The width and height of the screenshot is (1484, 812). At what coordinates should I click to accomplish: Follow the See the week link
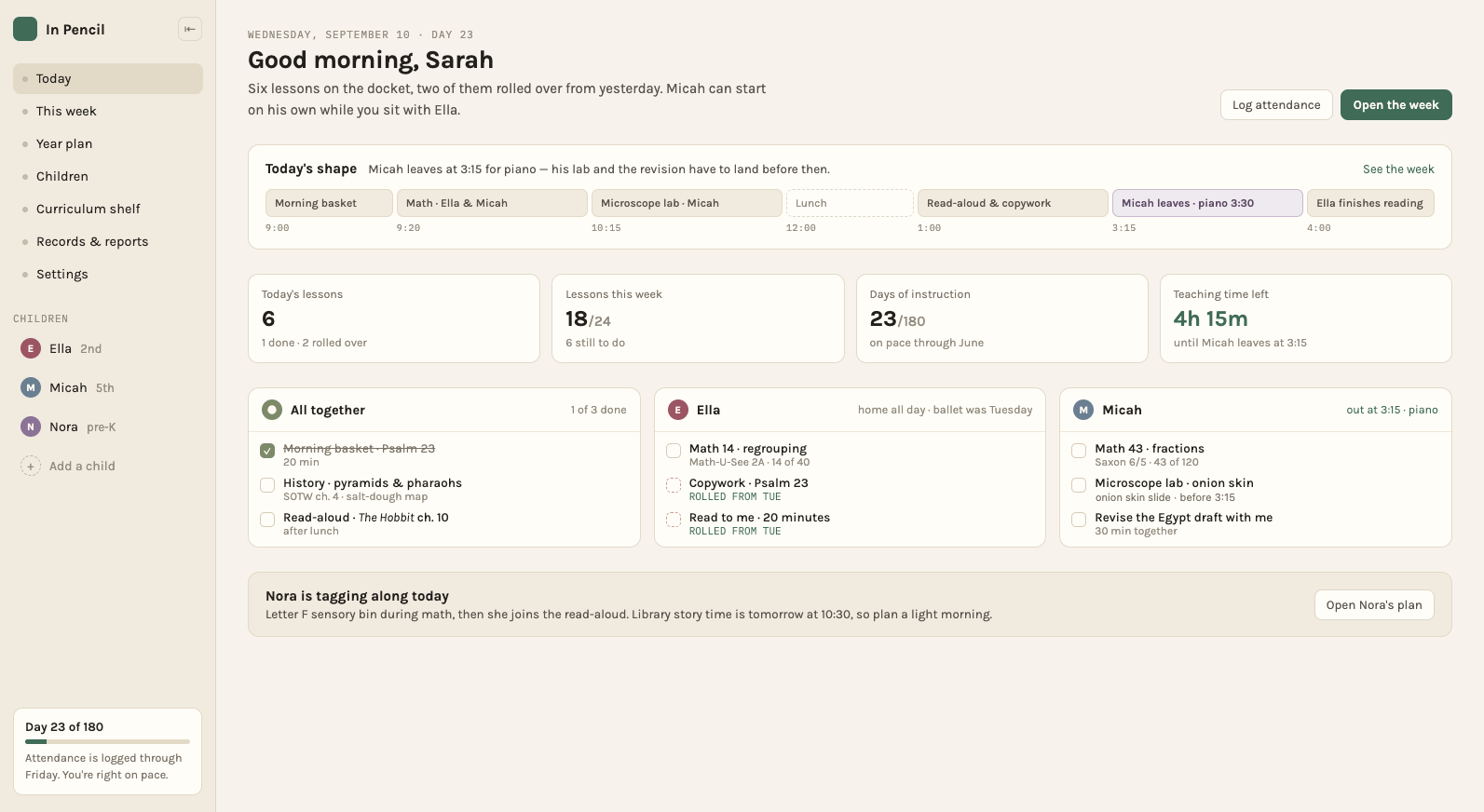point(1398,169)
